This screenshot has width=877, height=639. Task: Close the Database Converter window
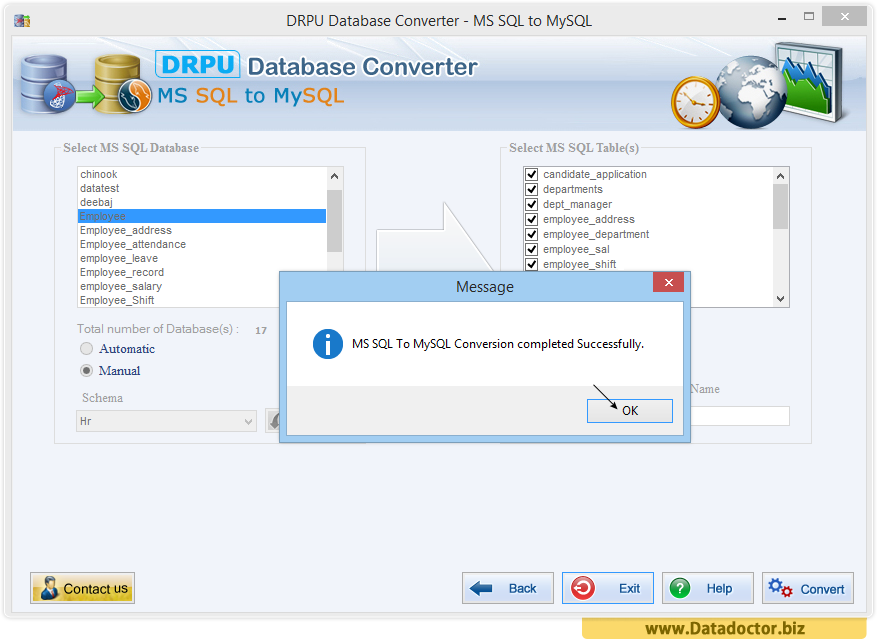pyautogui.click(x=845, y=17)
